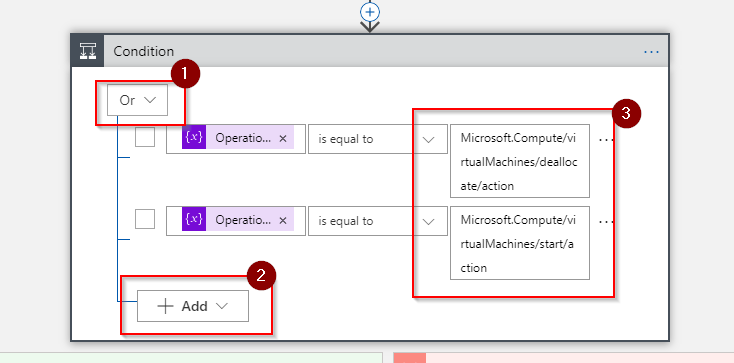
Task: Open the Or logical operator dropdown
Action: (x=137, y=100)
